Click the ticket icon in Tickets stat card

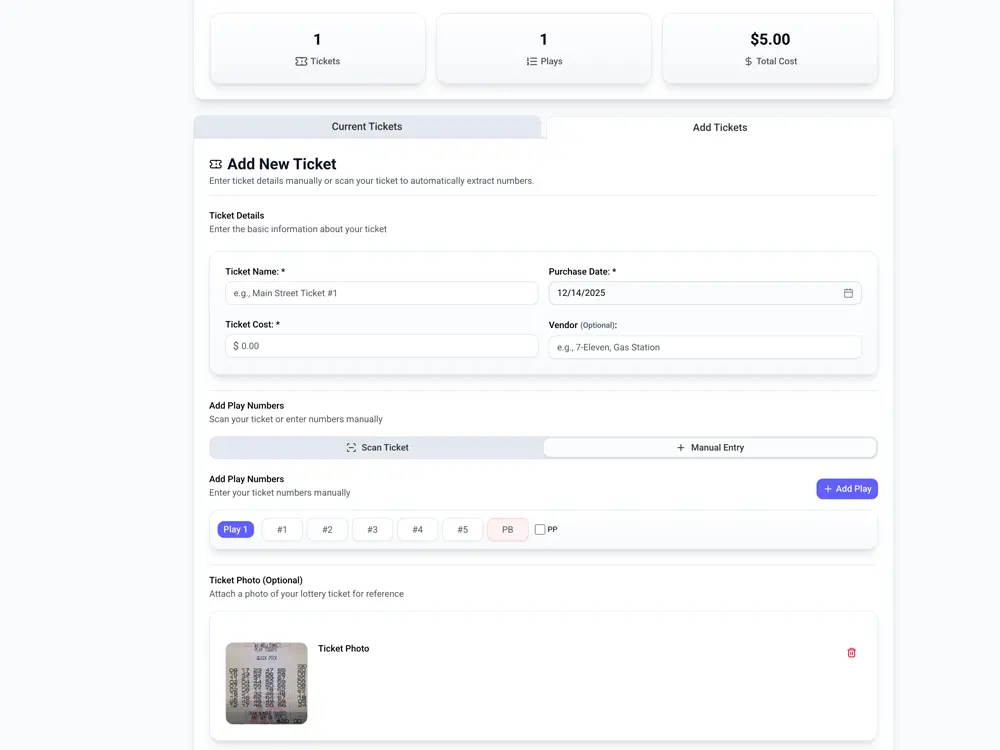[x=301, y=62]
